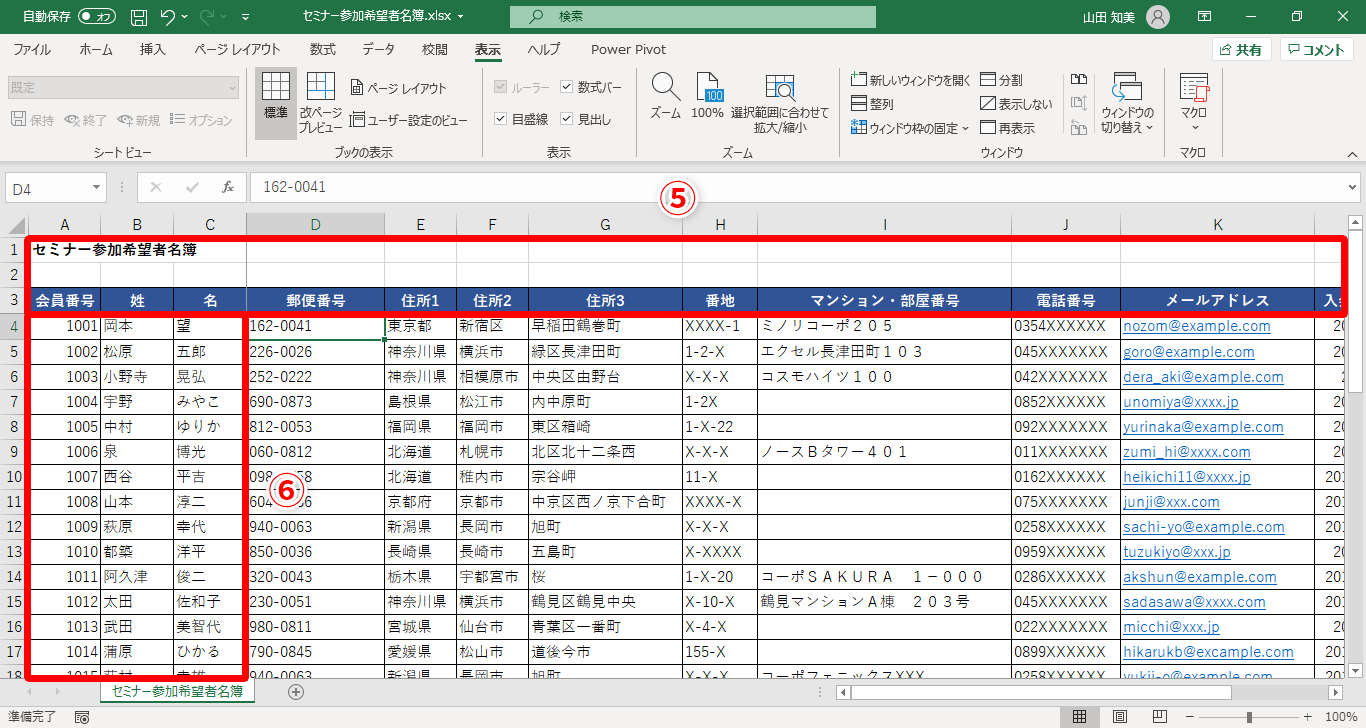Click the status bar zoom slider handle
Screen dimensions: 1366x728
click(x=1248, y=717)
